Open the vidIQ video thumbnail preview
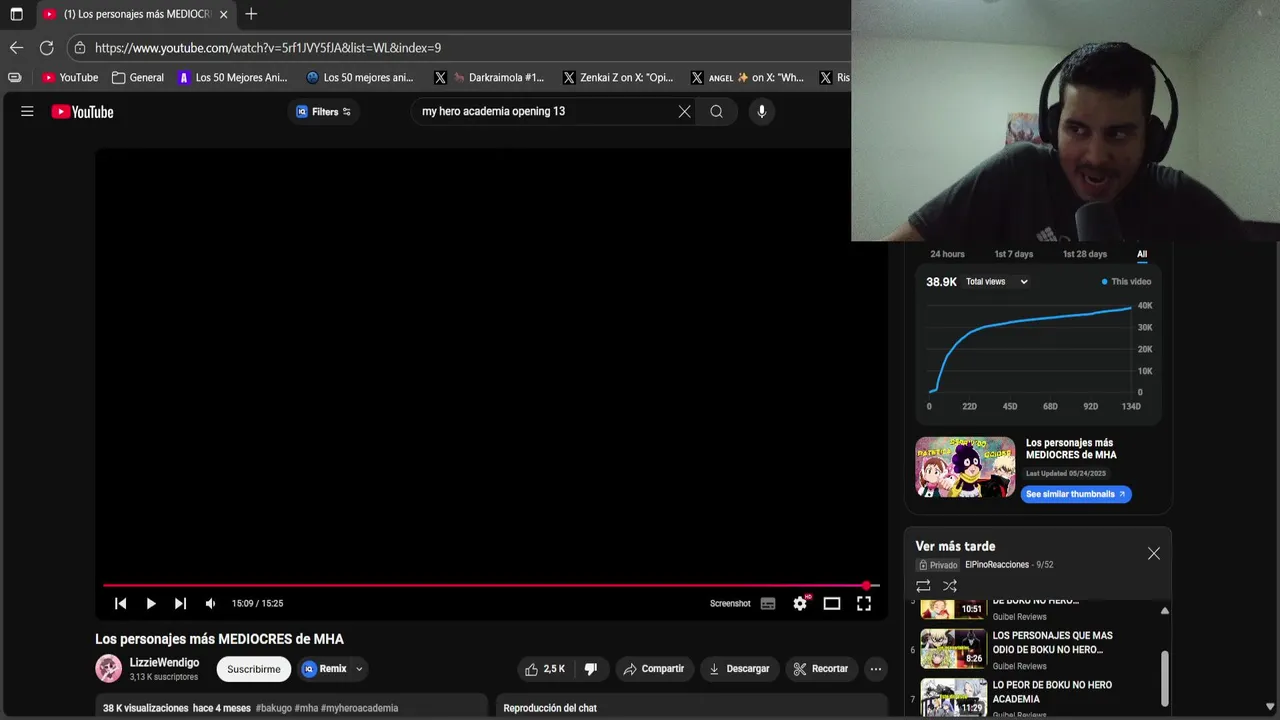Viewport: 1280px width, 720px height. pyautogui.click(x=965, y=467)
